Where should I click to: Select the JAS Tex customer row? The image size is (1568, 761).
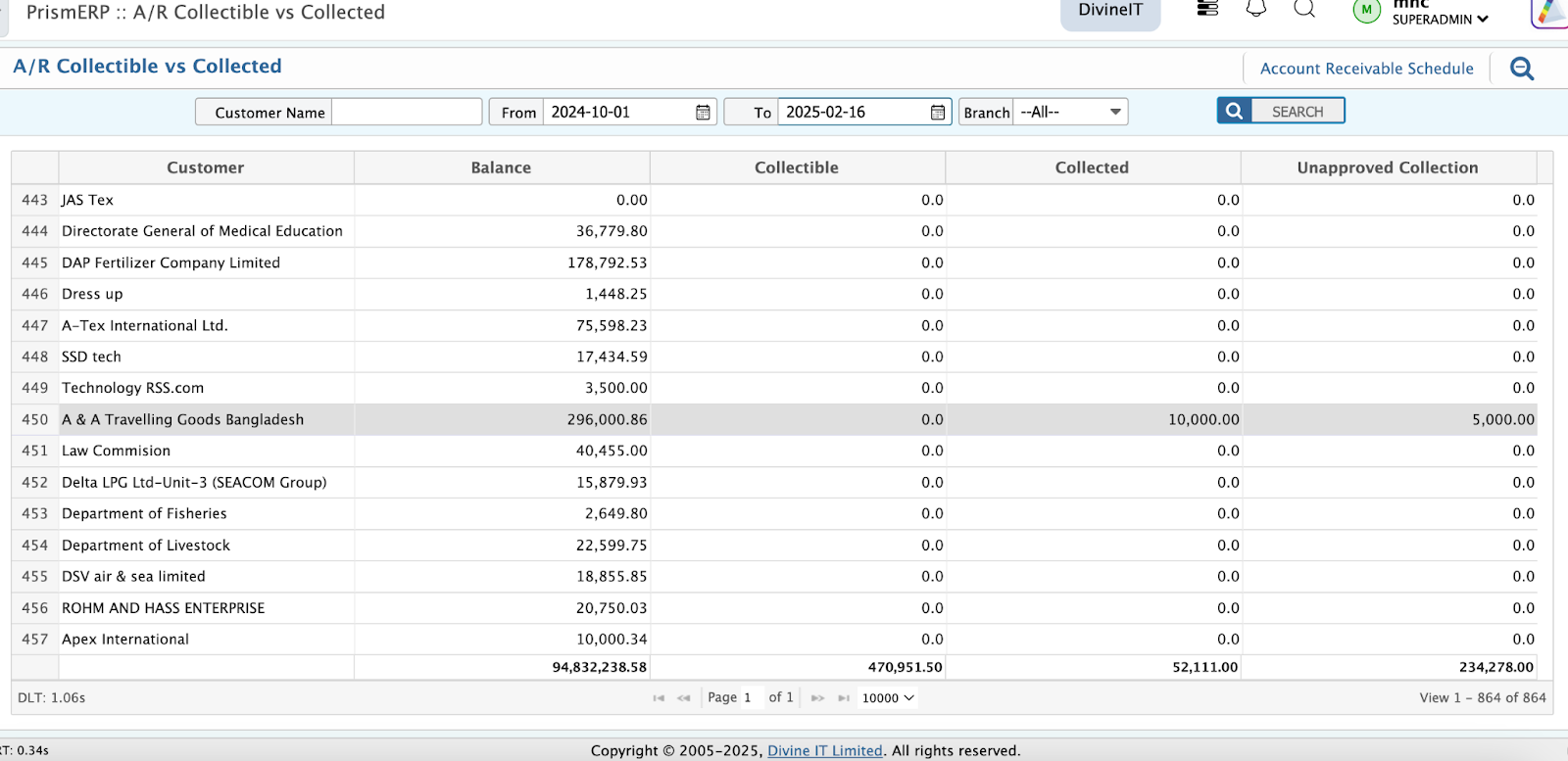pyautogui.click(x=774, y=200)
